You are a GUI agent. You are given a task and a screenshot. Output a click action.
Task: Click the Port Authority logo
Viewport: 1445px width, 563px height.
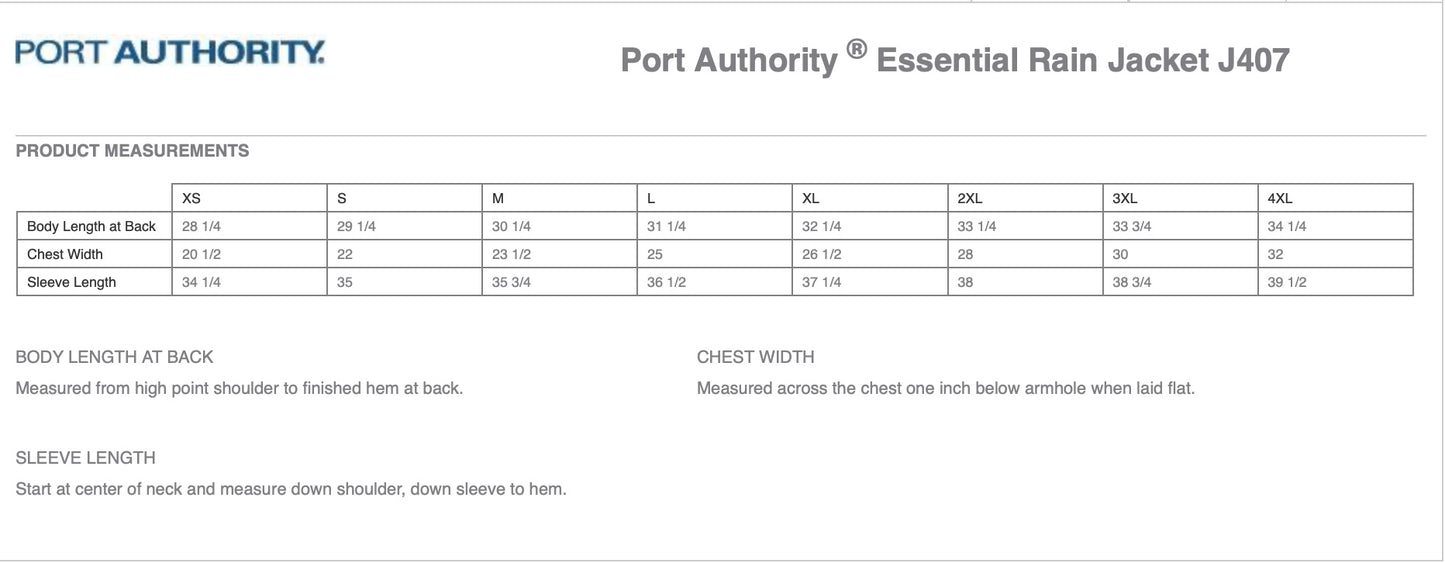point(170,52)
